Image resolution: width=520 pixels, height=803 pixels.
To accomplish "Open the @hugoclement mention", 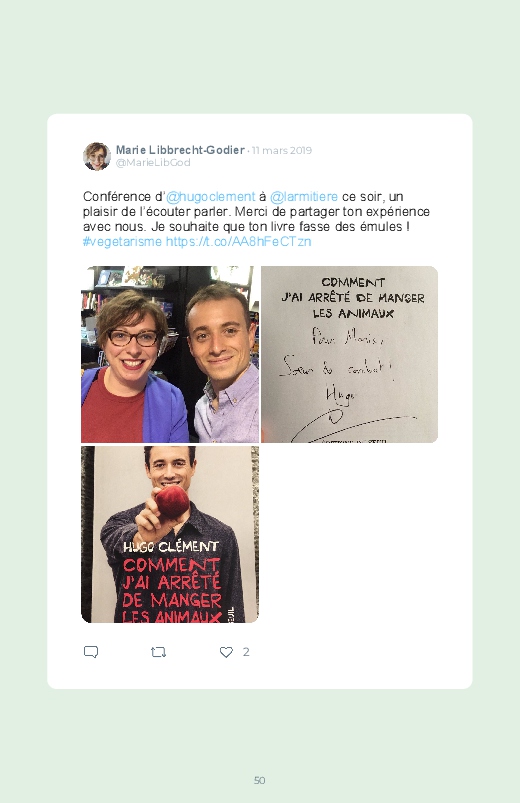I will [211, 197].
